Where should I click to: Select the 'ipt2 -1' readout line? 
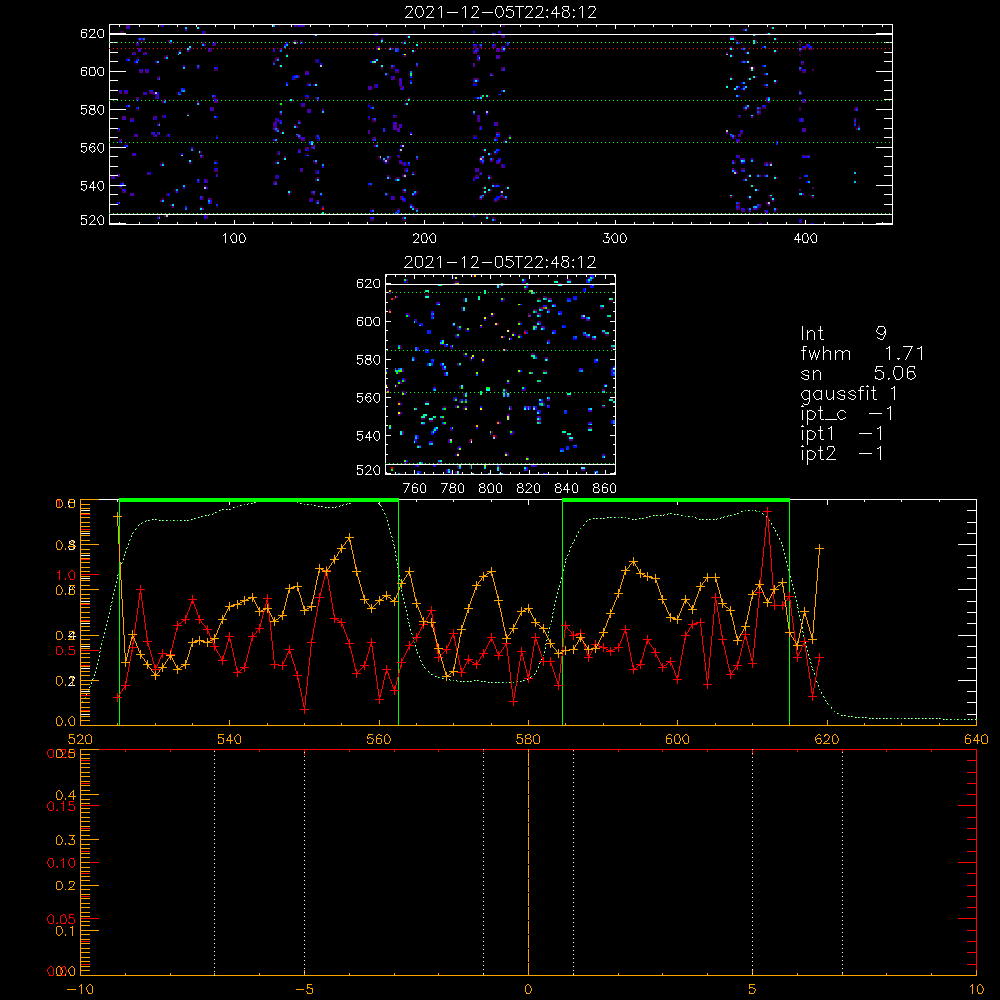[x=842, y=453]
